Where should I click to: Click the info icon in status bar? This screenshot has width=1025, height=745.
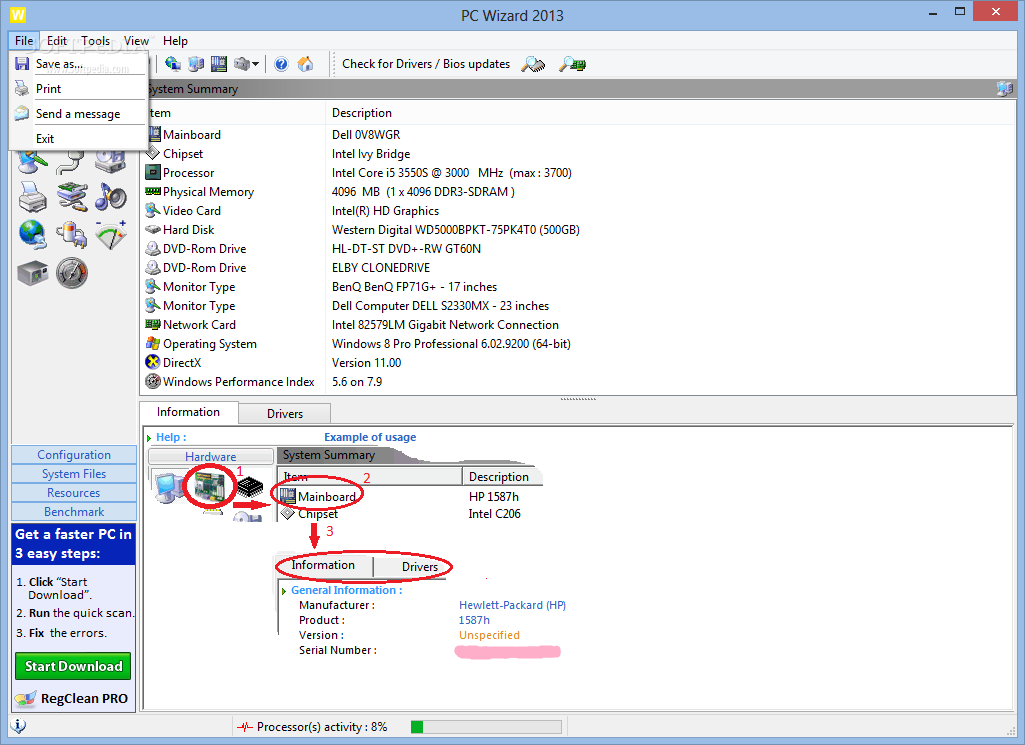[x=18, y=725]
